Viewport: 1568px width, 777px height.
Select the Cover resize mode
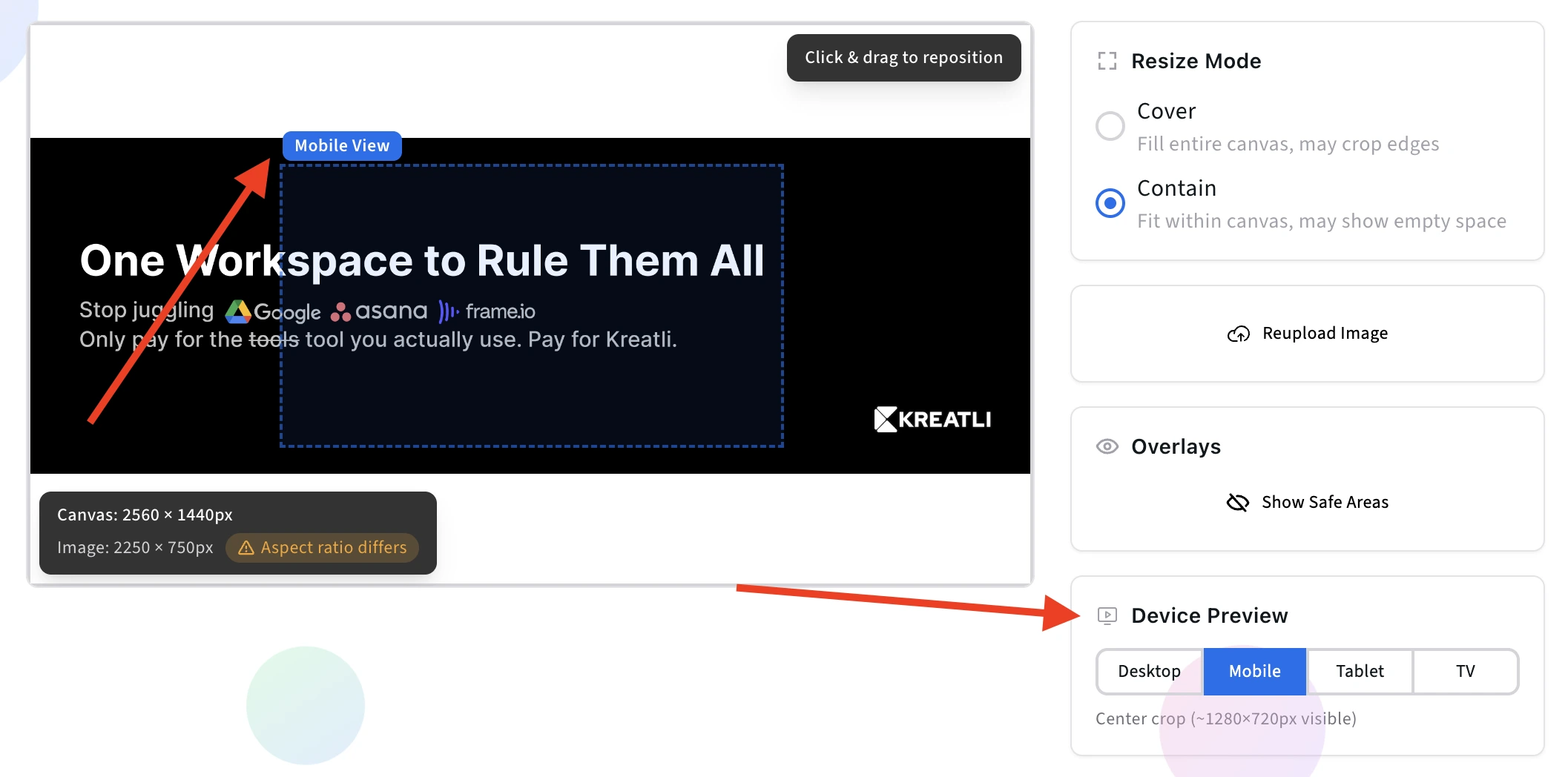[1110, 126]
